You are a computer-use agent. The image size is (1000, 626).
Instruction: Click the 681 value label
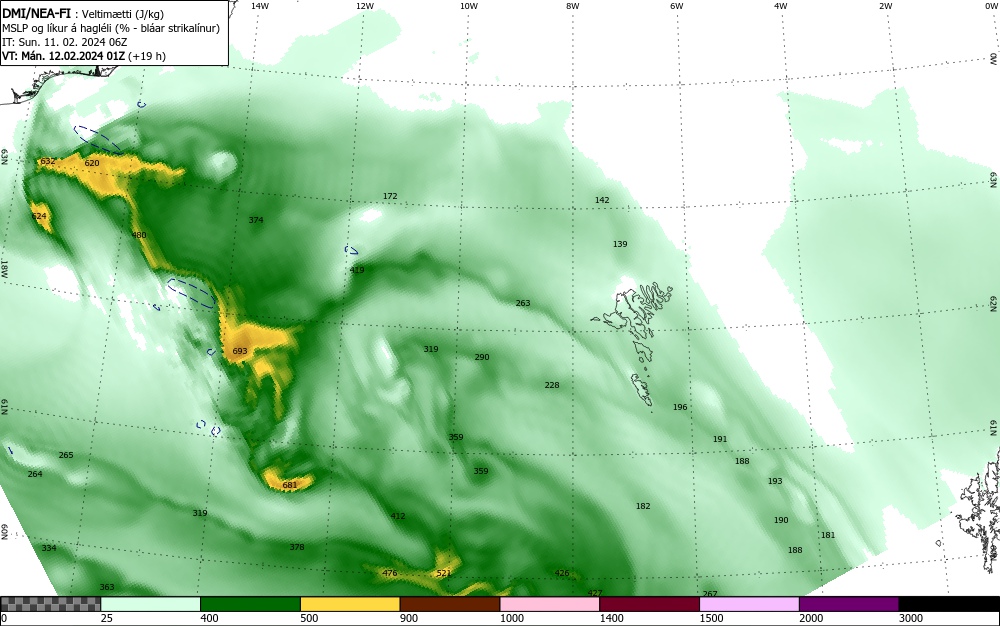click(290, 485)
